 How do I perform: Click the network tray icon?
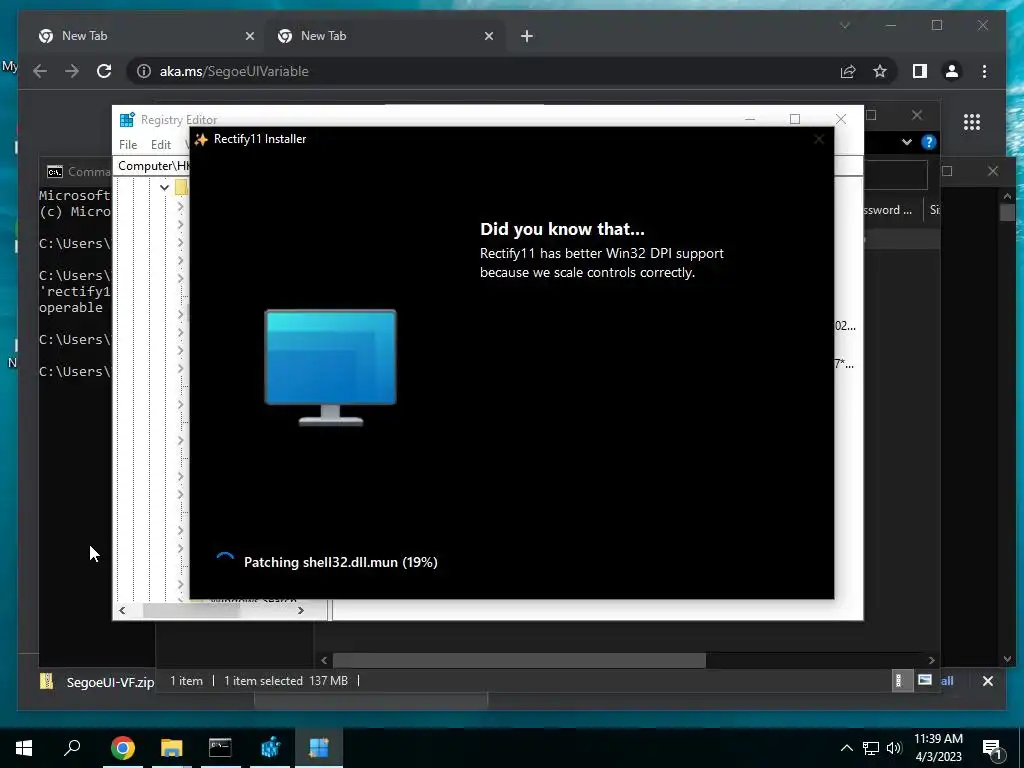[x=871, y=748]
